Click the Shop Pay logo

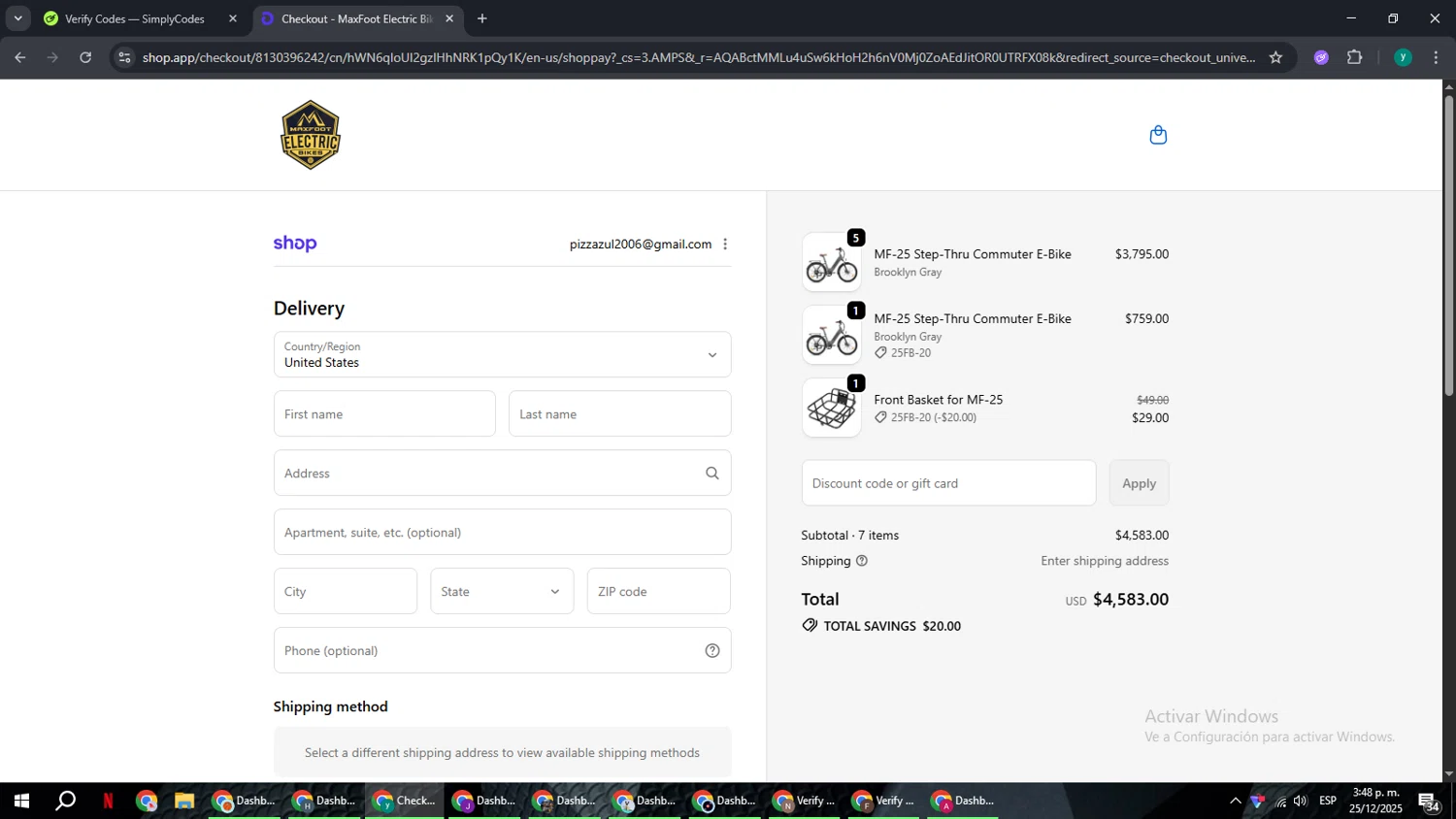(x=295, y=244)
